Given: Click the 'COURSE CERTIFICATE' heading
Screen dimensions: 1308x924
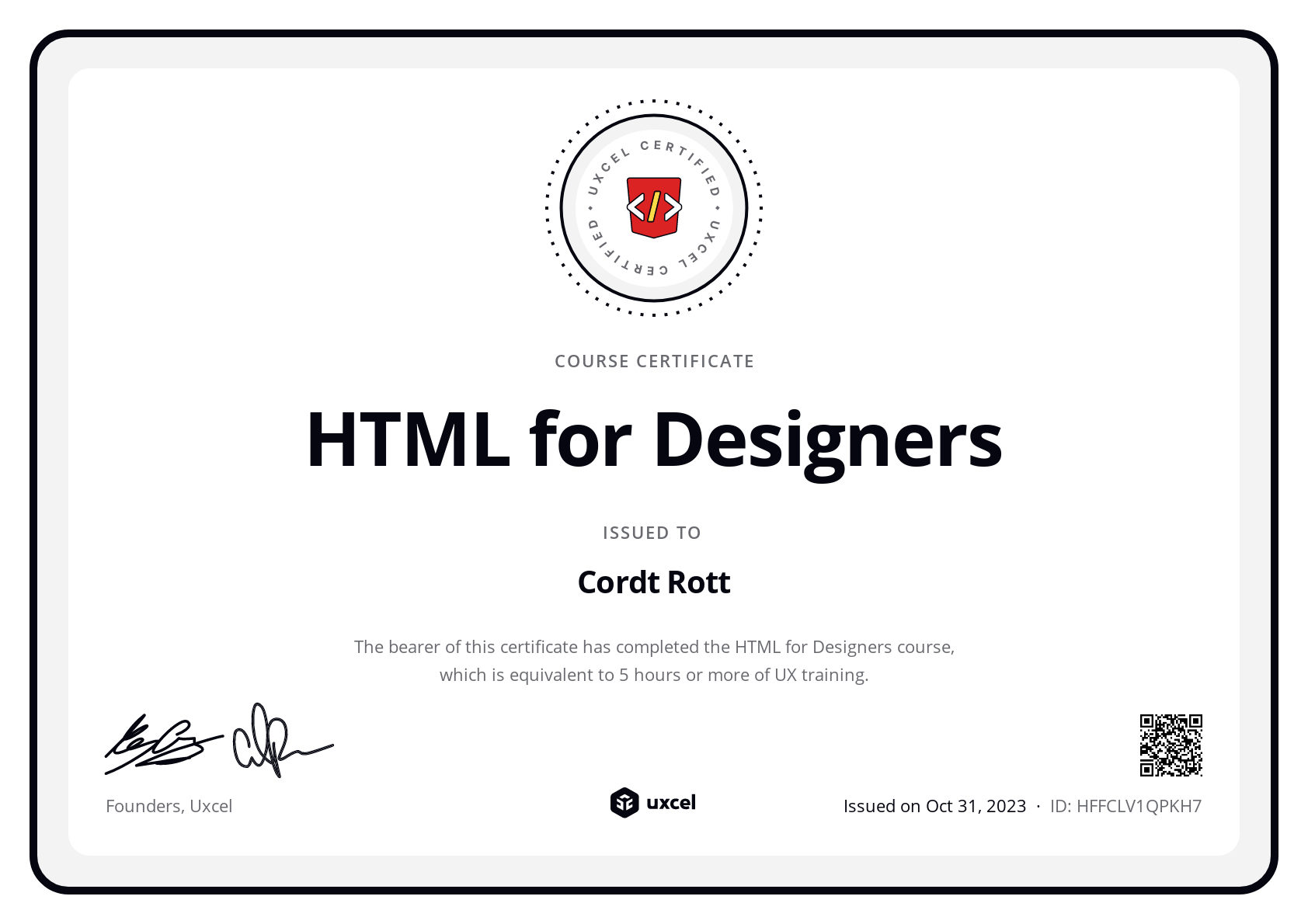Looking at the screenshot, I should click(654, 361).
